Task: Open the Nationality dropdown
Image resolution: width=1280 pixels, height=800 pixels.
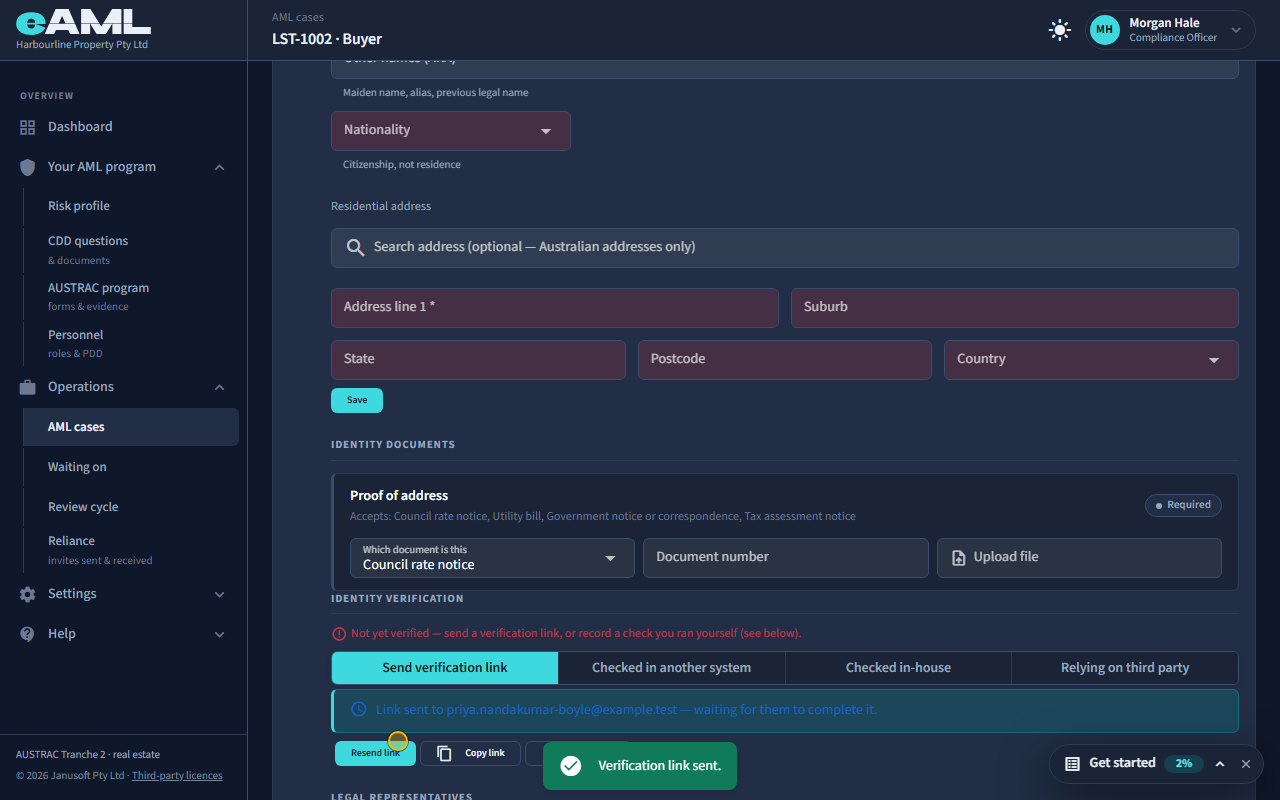Action: click(x=451, y=131)
